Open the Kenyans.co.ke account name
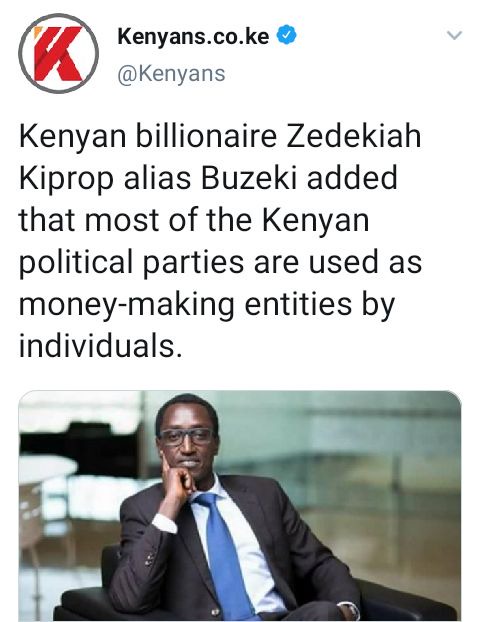 193,36
